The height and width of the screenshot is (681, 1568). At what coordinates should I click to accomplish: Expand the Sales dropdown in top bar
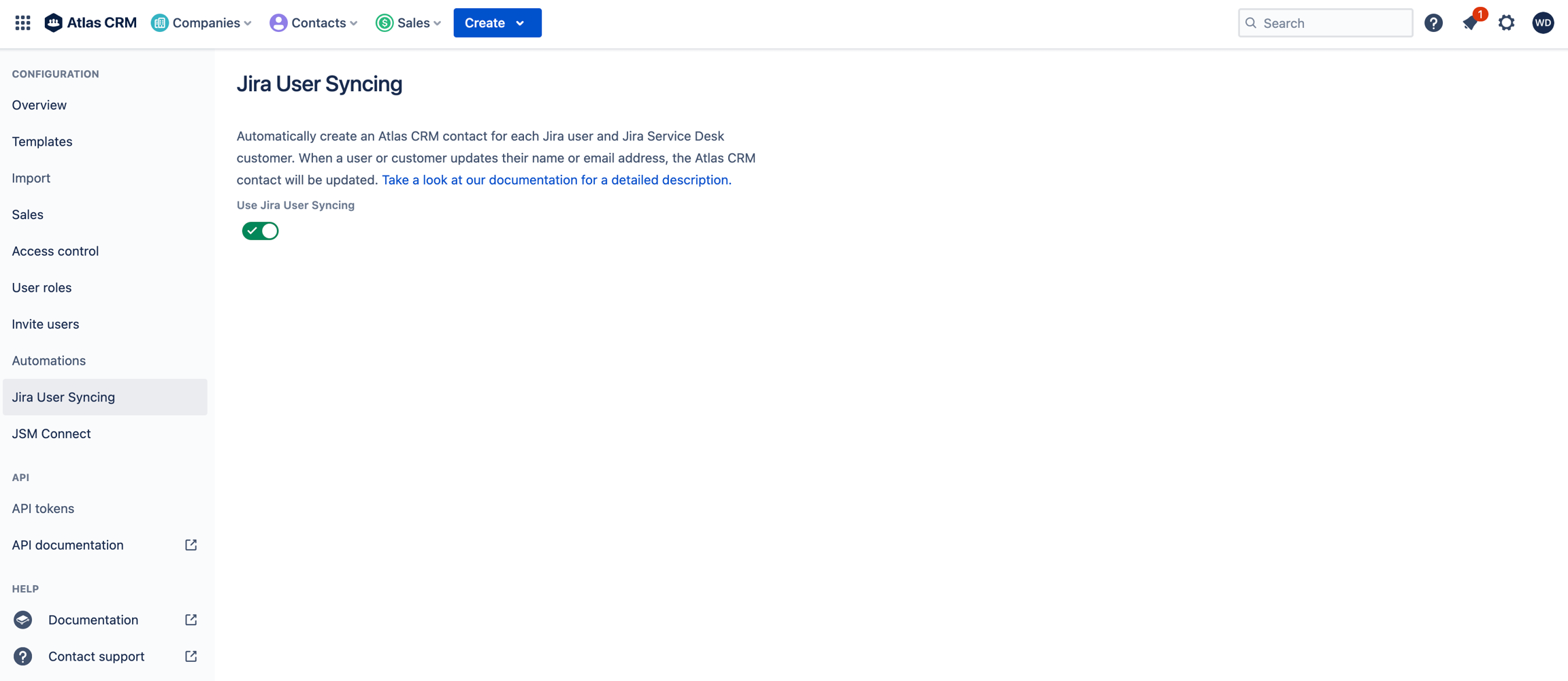tap(409, 23)
